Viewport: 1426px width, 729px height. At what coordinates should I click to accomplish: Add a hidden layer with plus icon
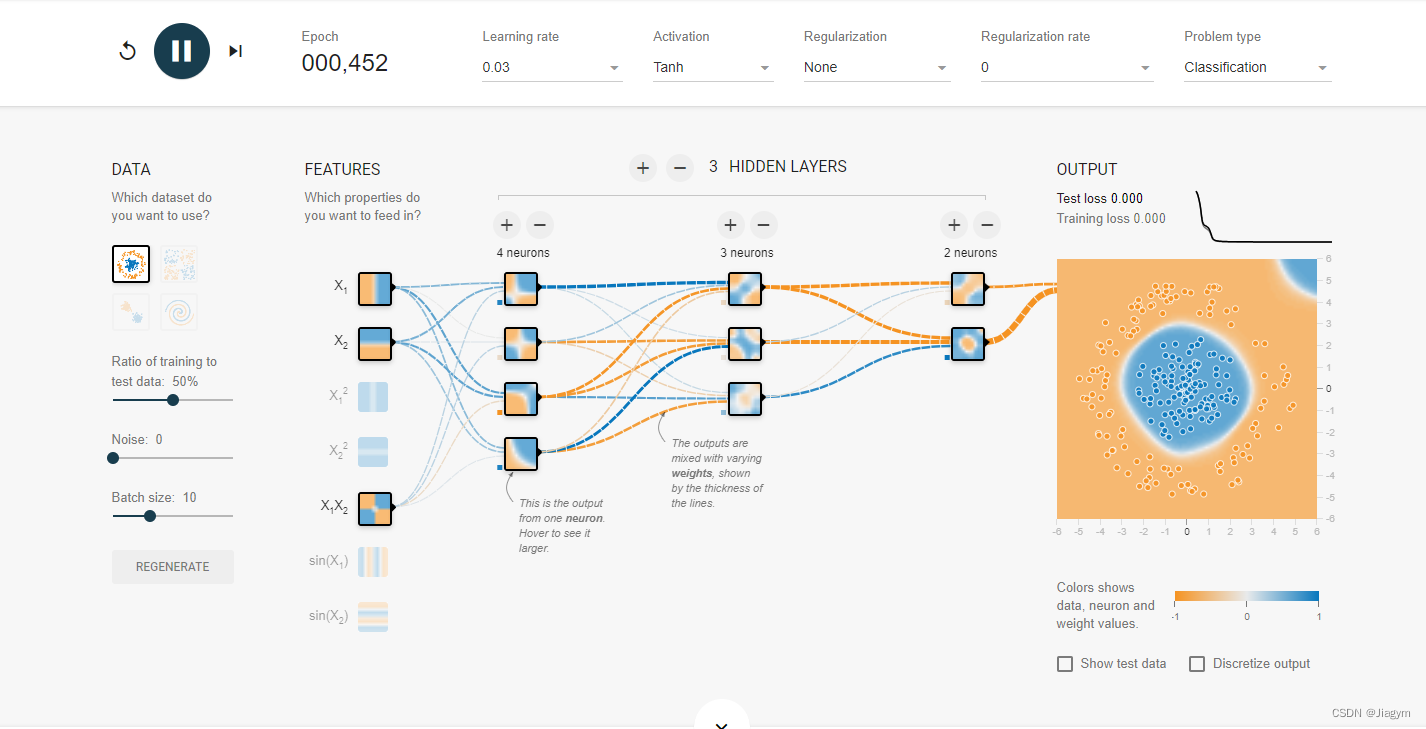tap(643, 168)
